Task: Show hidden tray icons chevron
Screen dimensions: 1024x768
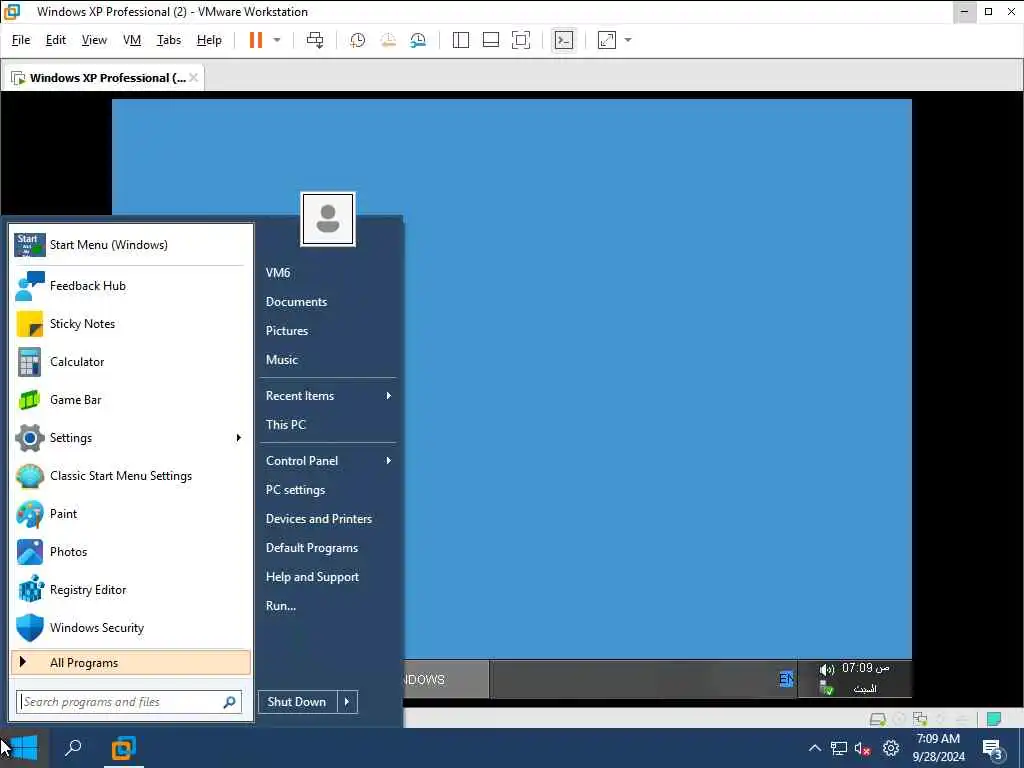Action: pyautogui.click(x=814, y=748)
